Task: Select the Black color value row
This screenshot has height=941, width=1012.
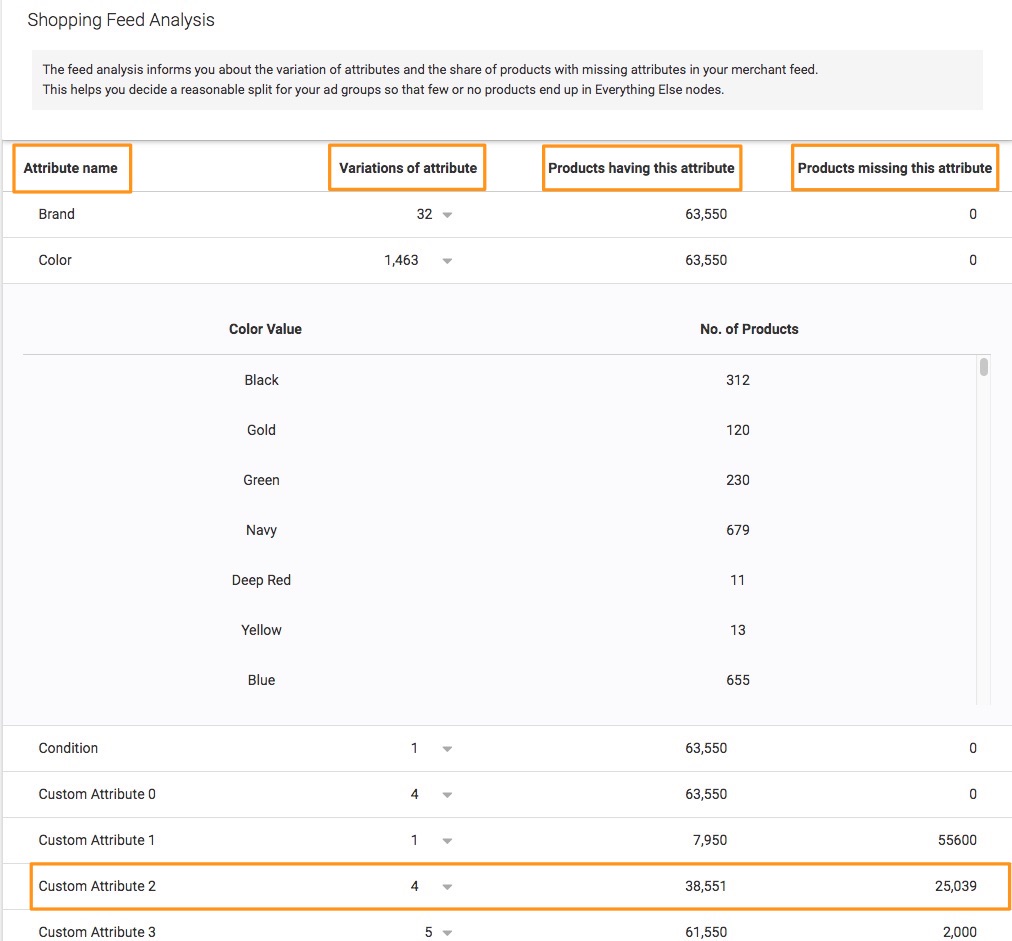Action: 262,380
